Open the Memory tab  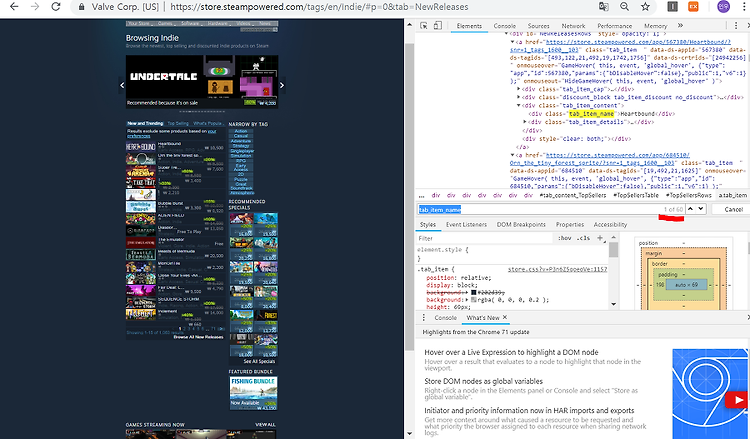pyautogui.click(x=655, y=26)
